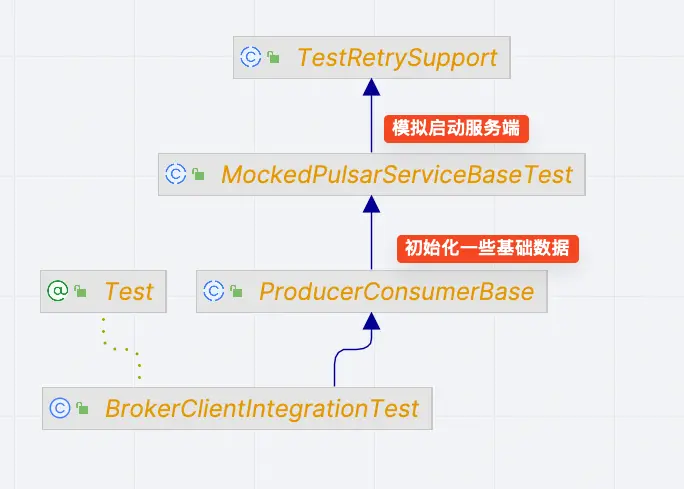Click the green lock icon on ProducerConsumerBase

[236, 293]
